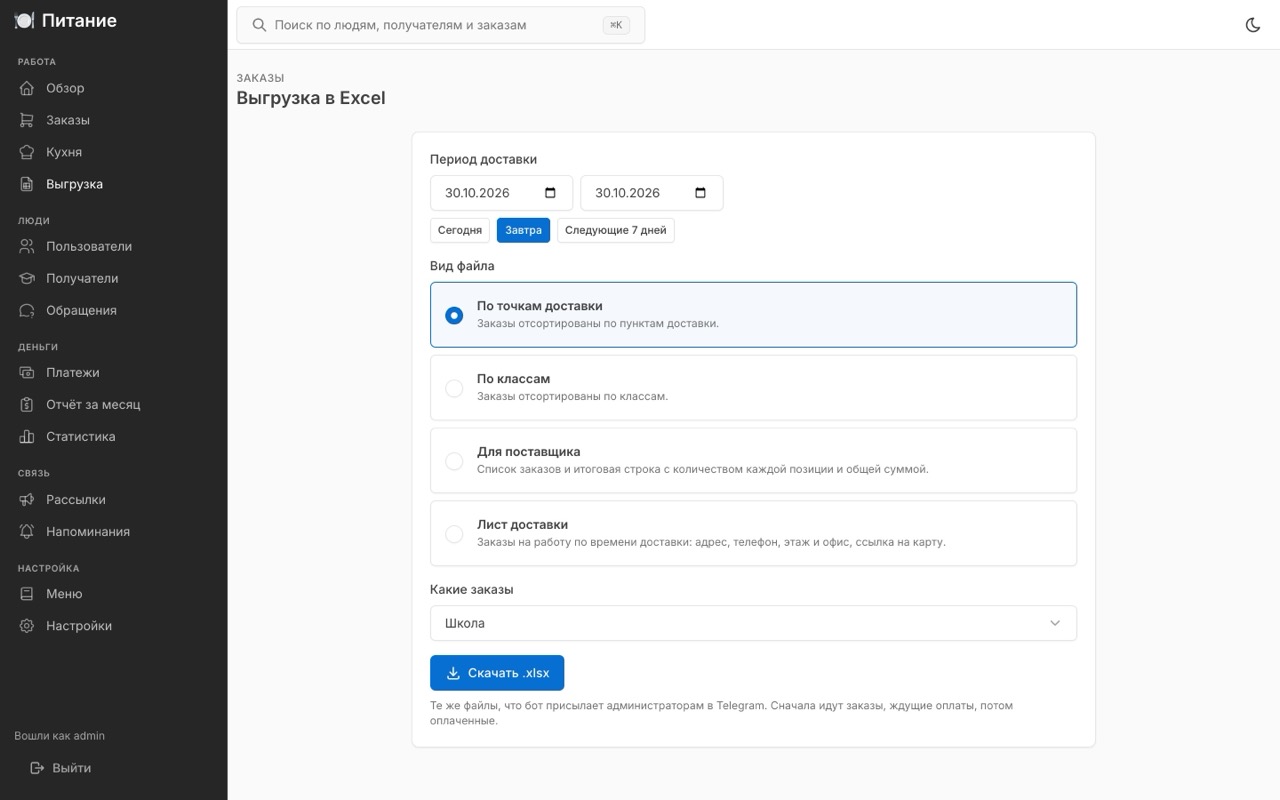Open calendar picker of end date
1280x800 pixels.
(x=700, y=193)
